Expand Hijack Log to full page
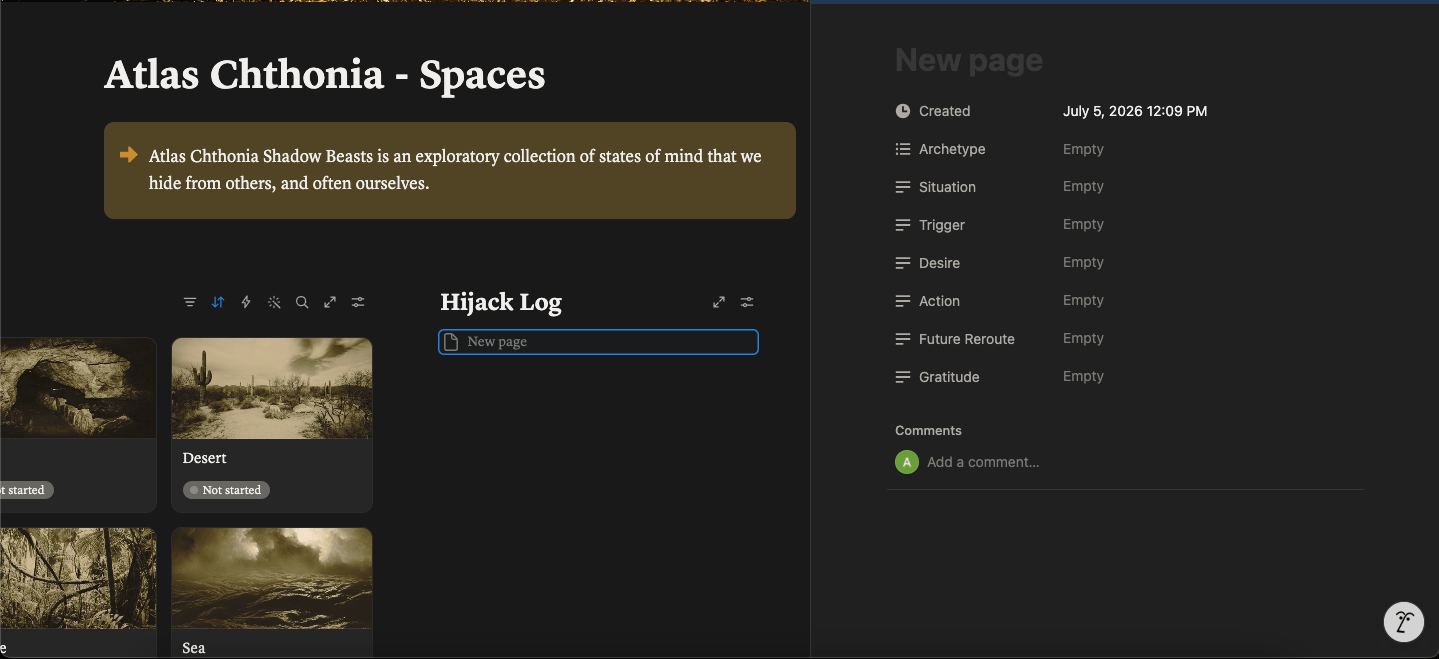 point(719,302)
